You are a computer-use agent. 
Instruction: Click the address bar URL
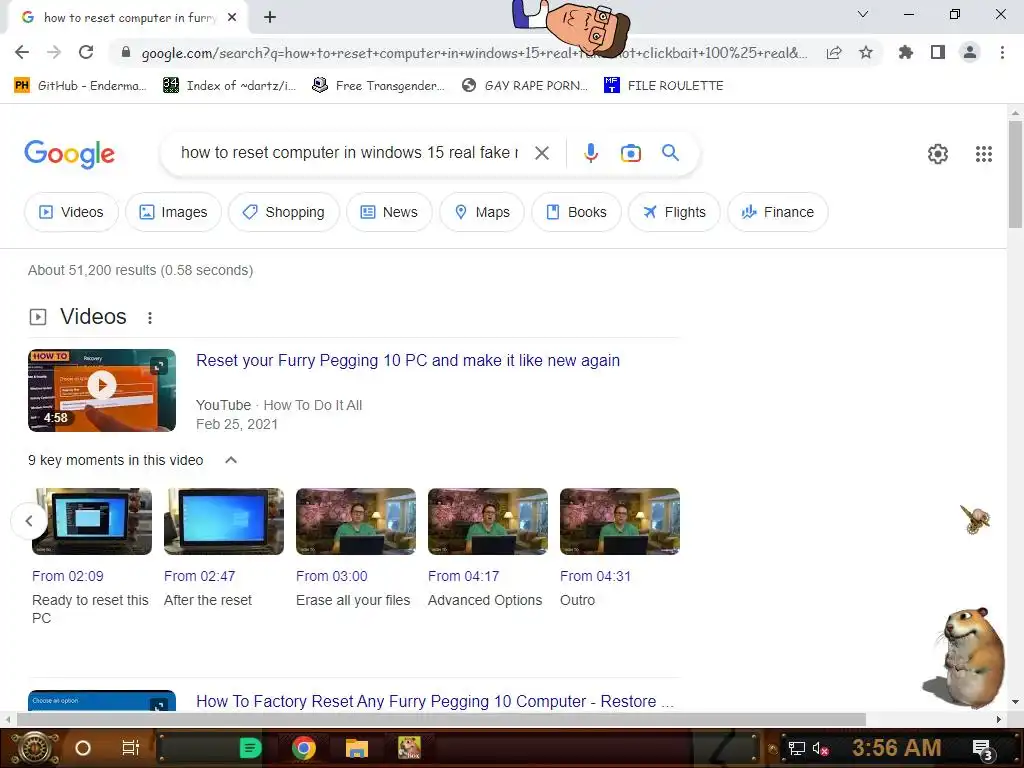pyautogui.click(x=474, y=53)
